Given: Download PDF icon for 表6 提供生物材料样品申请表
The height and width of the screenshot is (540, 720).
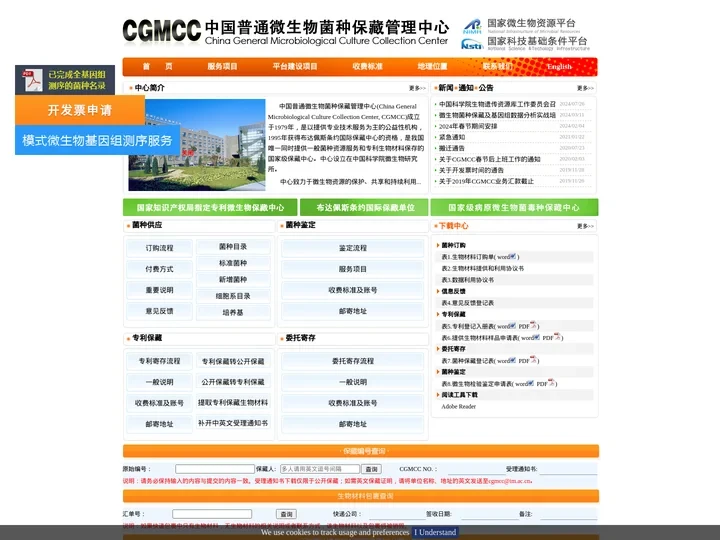Looking at the screenshot, I should coord(557,337).
